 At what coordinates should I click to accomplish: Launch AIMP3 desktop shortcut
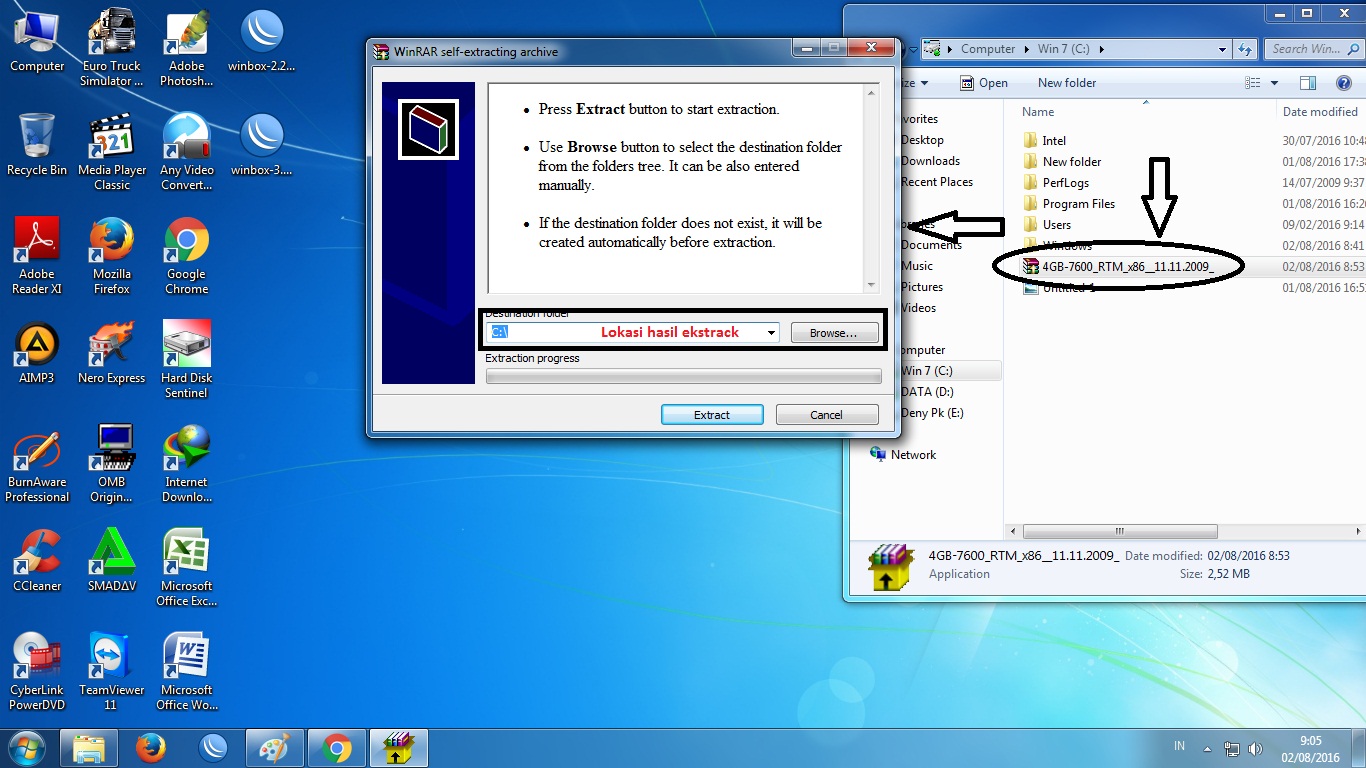(37, 352)
